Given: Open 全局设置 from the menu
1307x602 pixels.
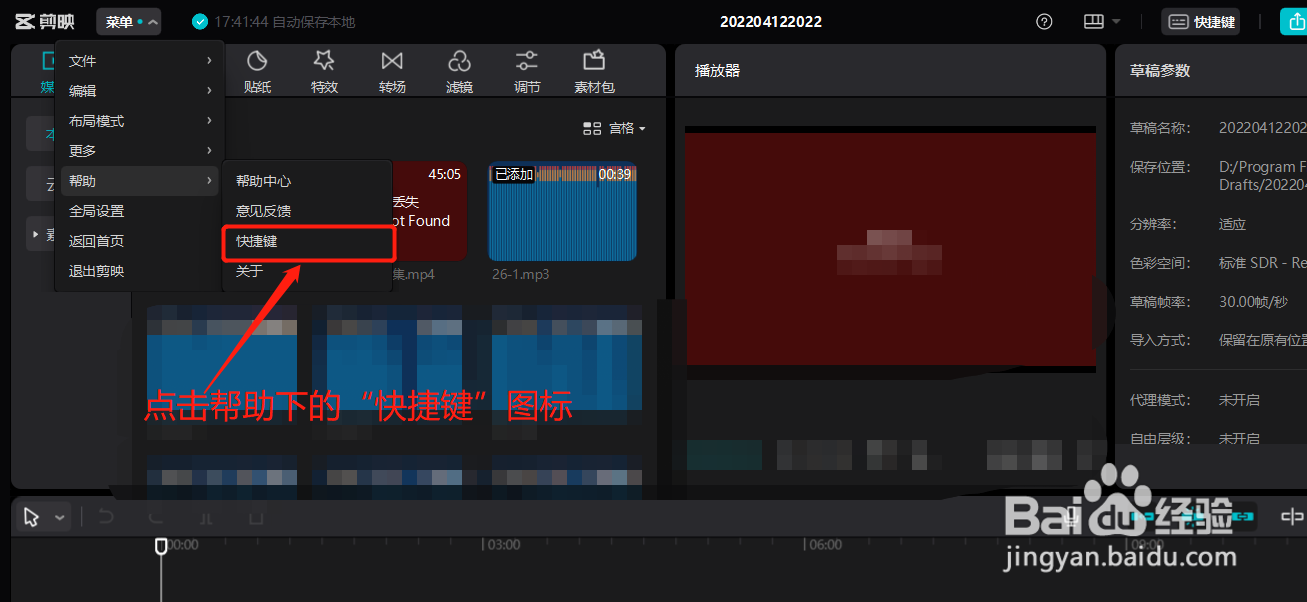Looking at the screenshot, I should point(140,211).
